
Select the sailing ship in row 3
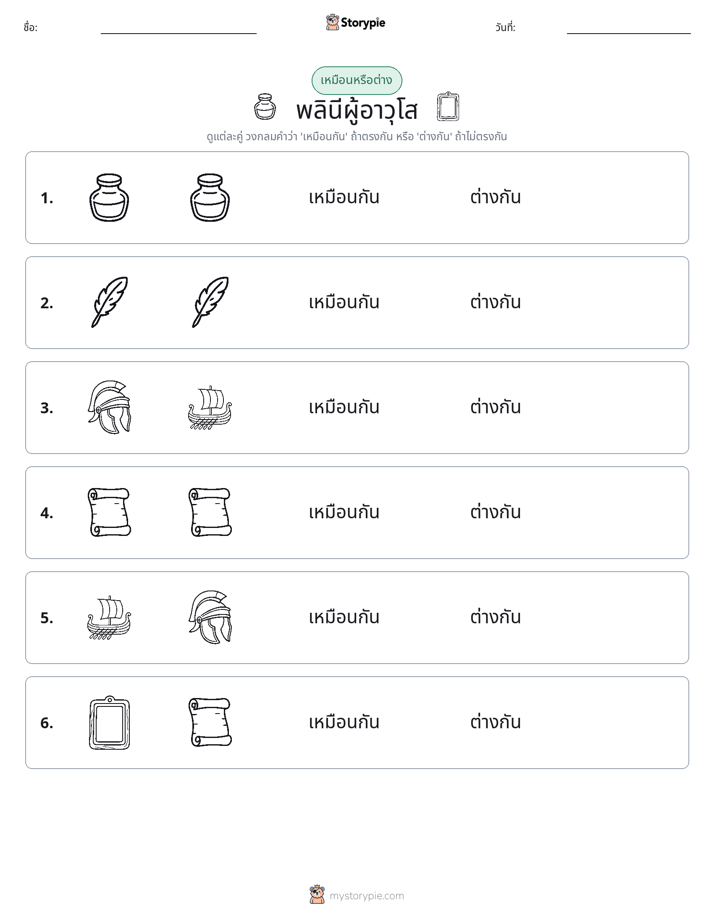tap(210, 408)
